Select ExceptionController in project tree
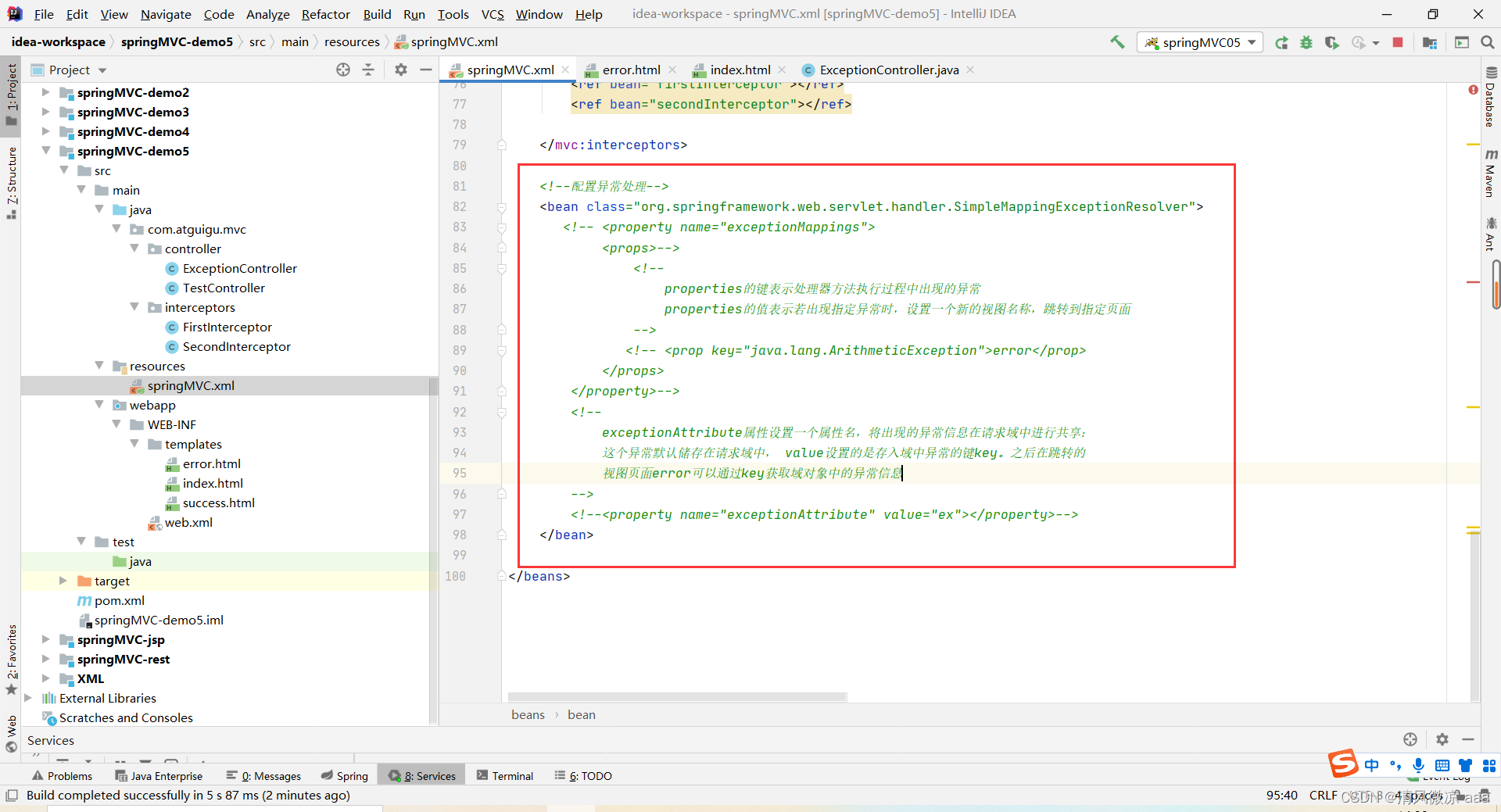Screen dimensions: 1501x812 point(239,268)
